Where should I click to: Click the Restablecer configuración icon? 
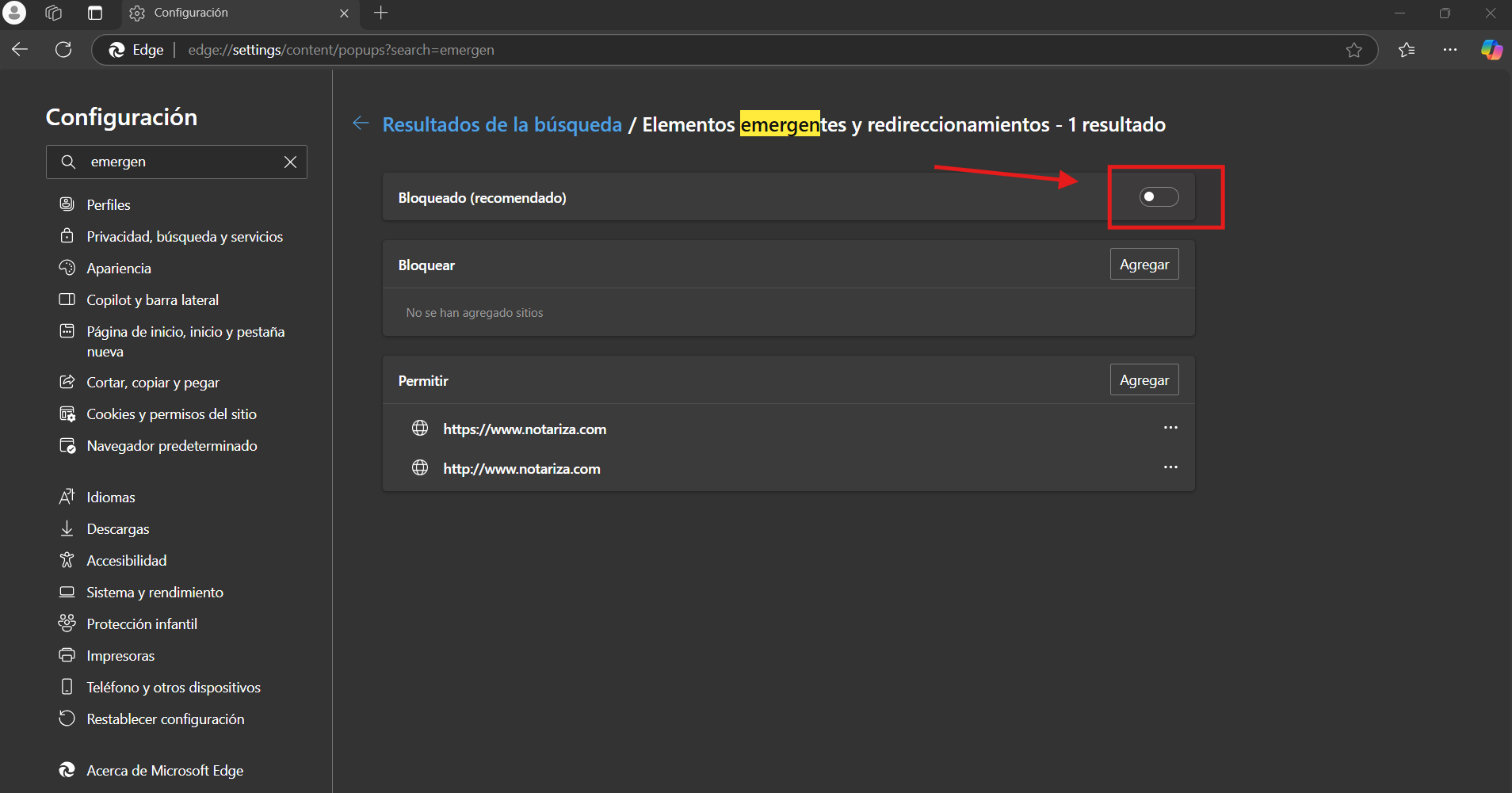click(67, 719)
